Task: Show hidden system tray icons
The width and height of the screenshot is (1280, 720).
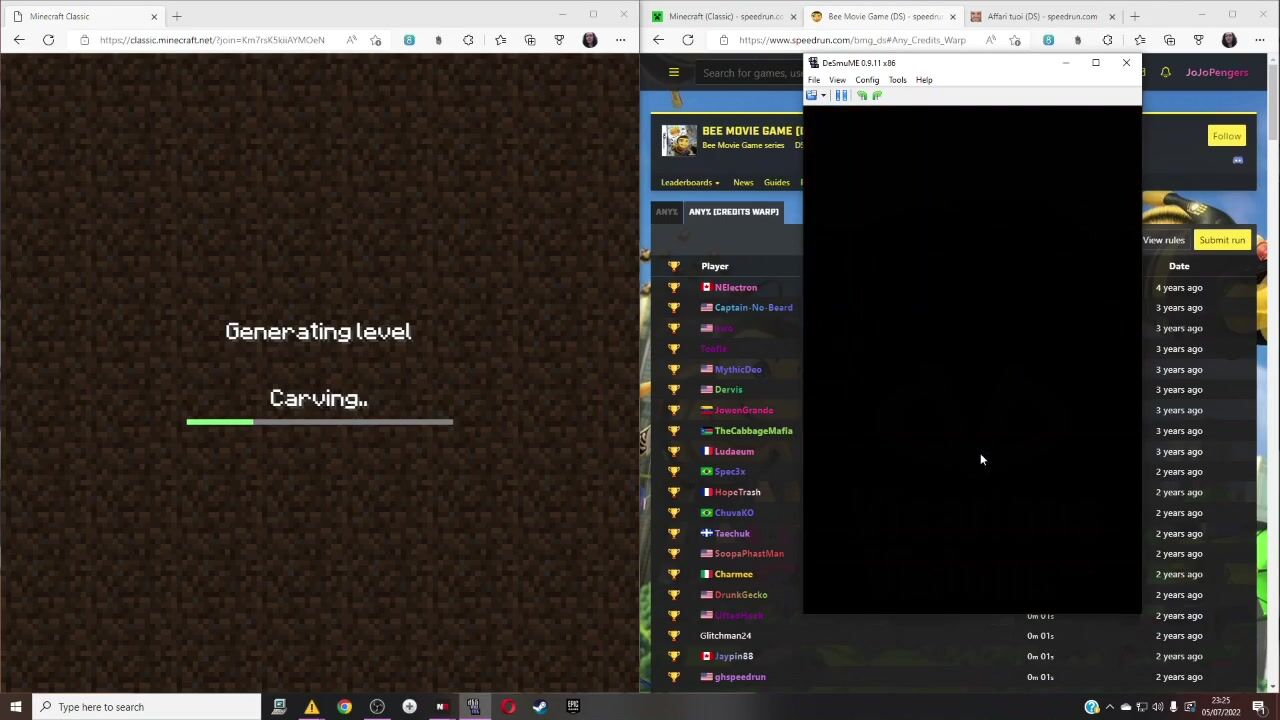Action: tap(1109, 707)
